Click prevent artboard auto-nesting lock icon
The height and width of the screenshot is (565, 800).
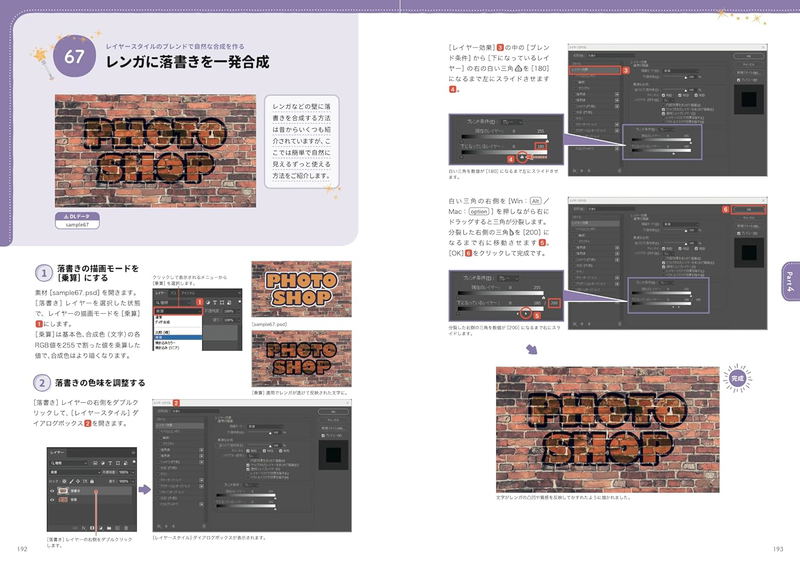pos(85,481)
